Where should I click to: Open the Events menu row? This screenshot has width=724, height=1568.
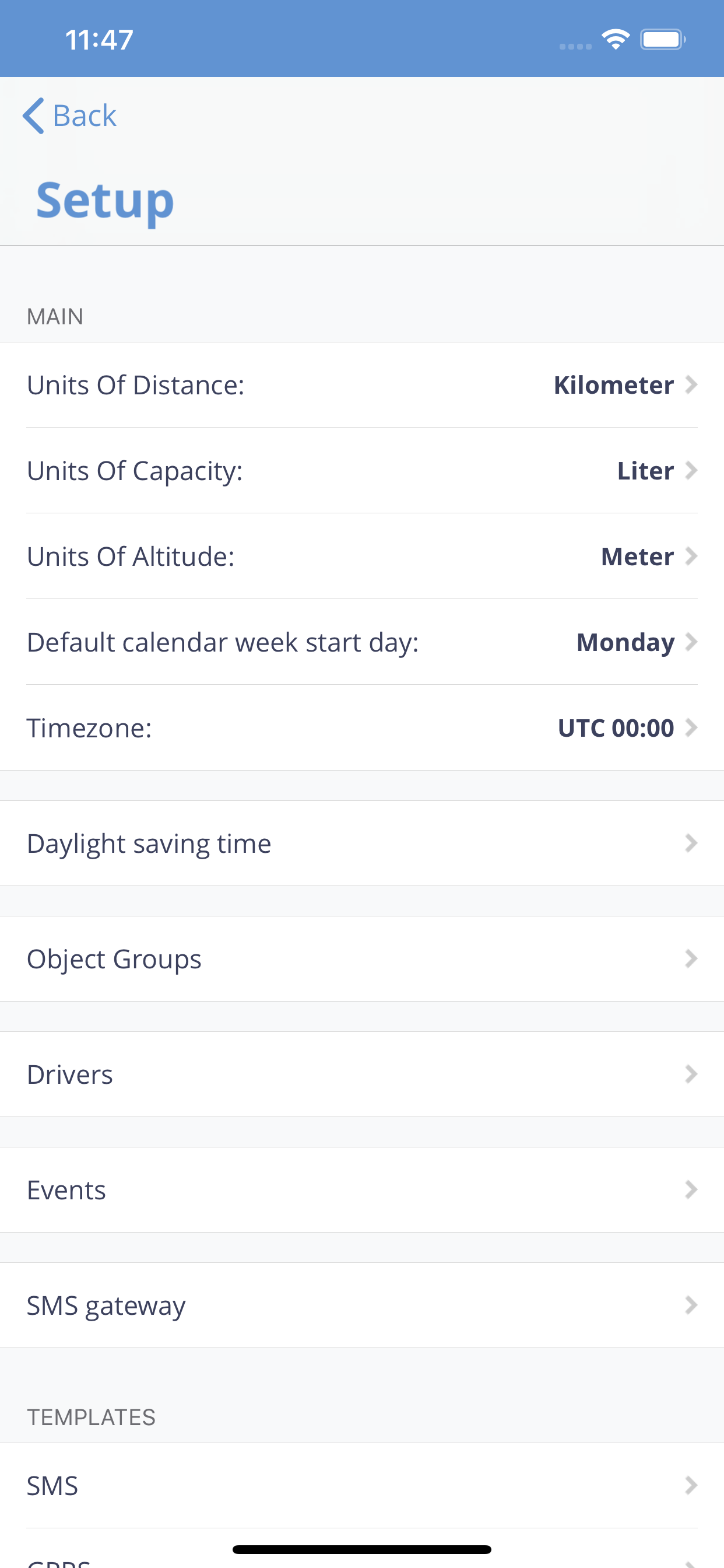362,1190
